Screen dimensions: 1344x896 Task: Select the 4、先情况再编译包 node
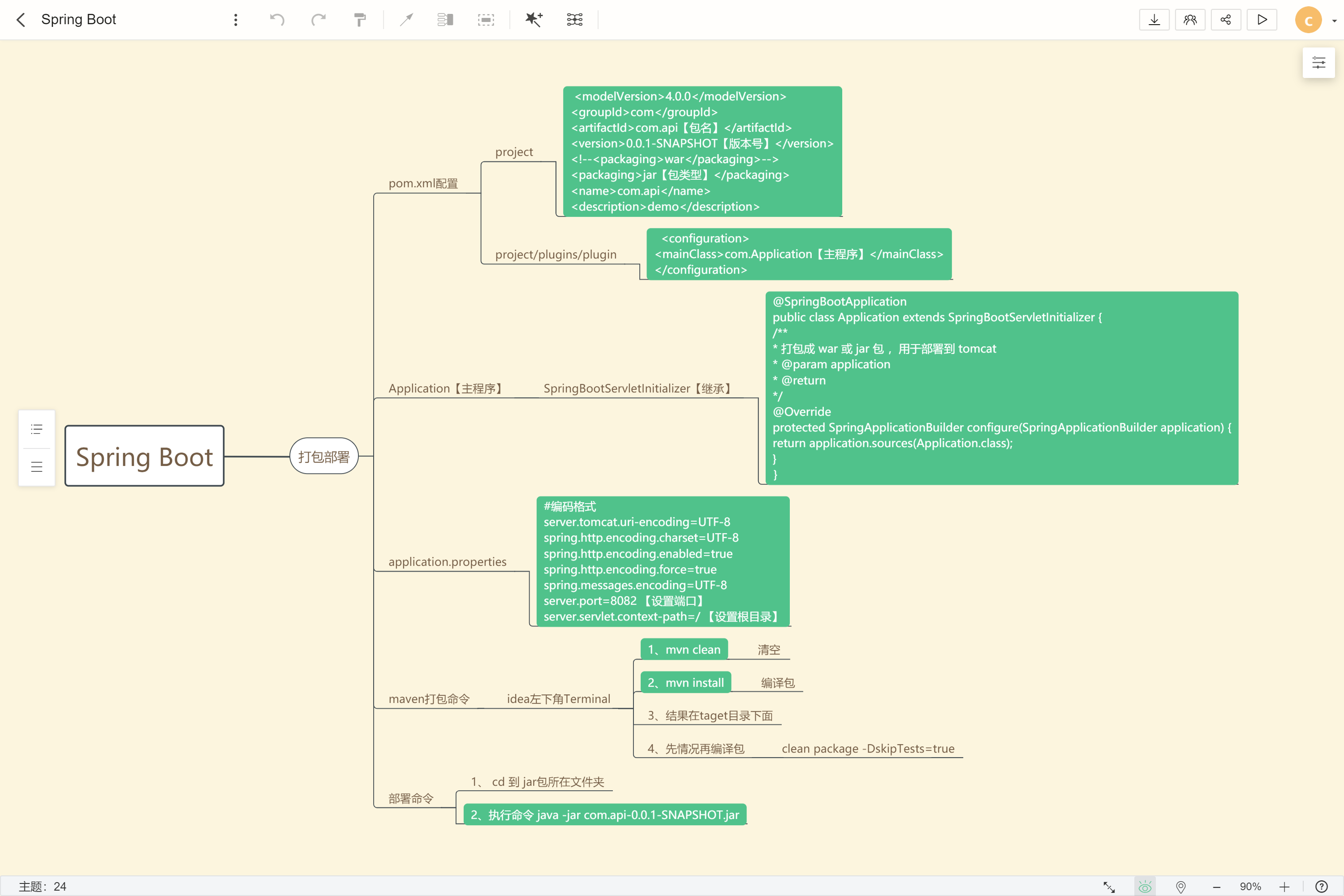[696, 749]
